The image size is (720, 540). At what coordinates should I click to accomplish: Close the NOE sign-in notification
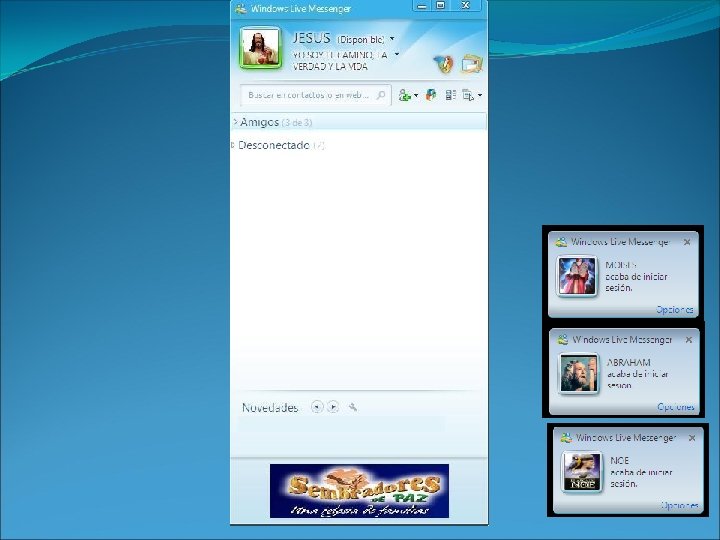(692, 438)
